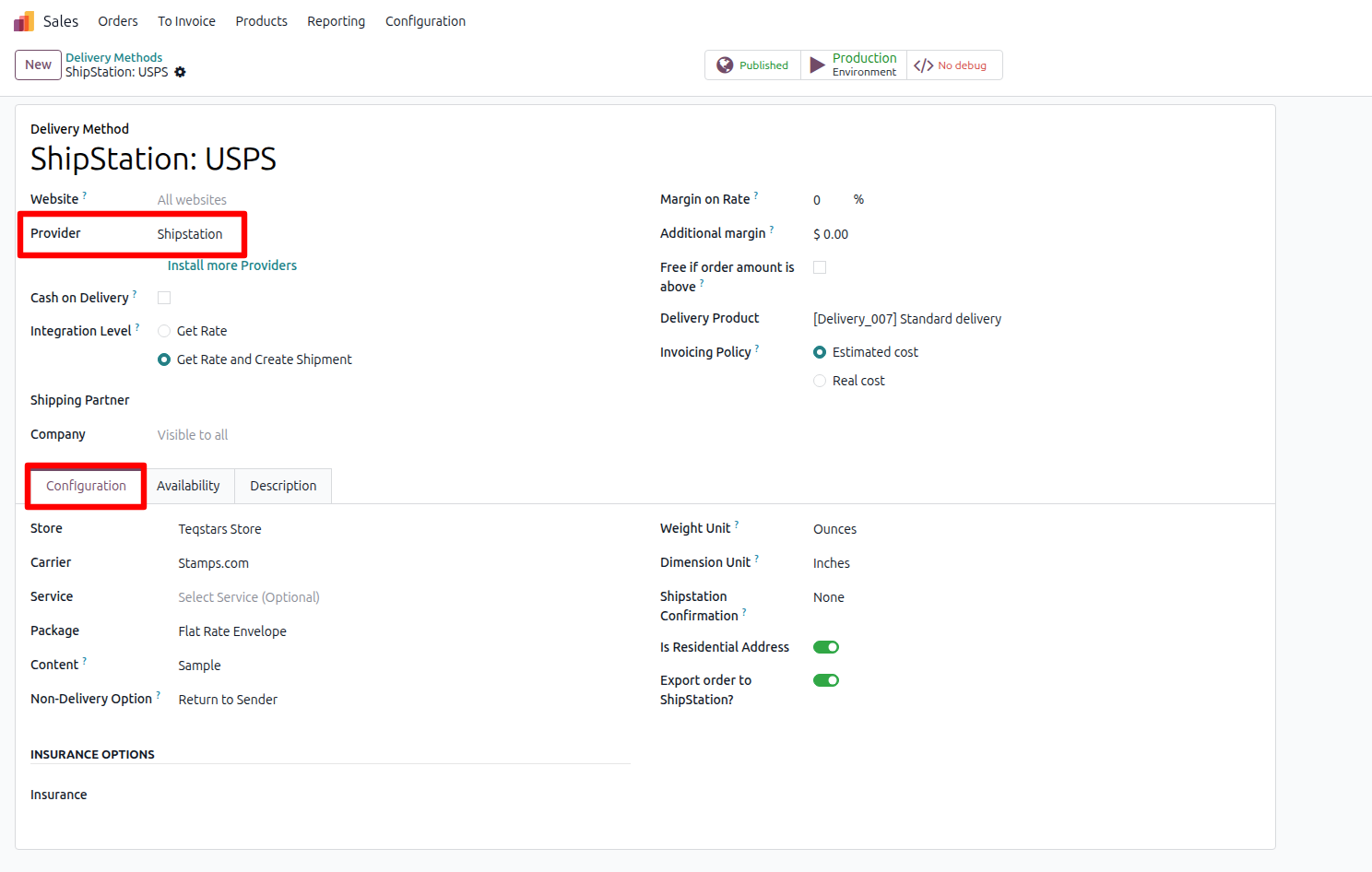The image size is (1372, 872).
Task: Go back to Delivery Methods breadcrumb
Action: coord(113,57)
